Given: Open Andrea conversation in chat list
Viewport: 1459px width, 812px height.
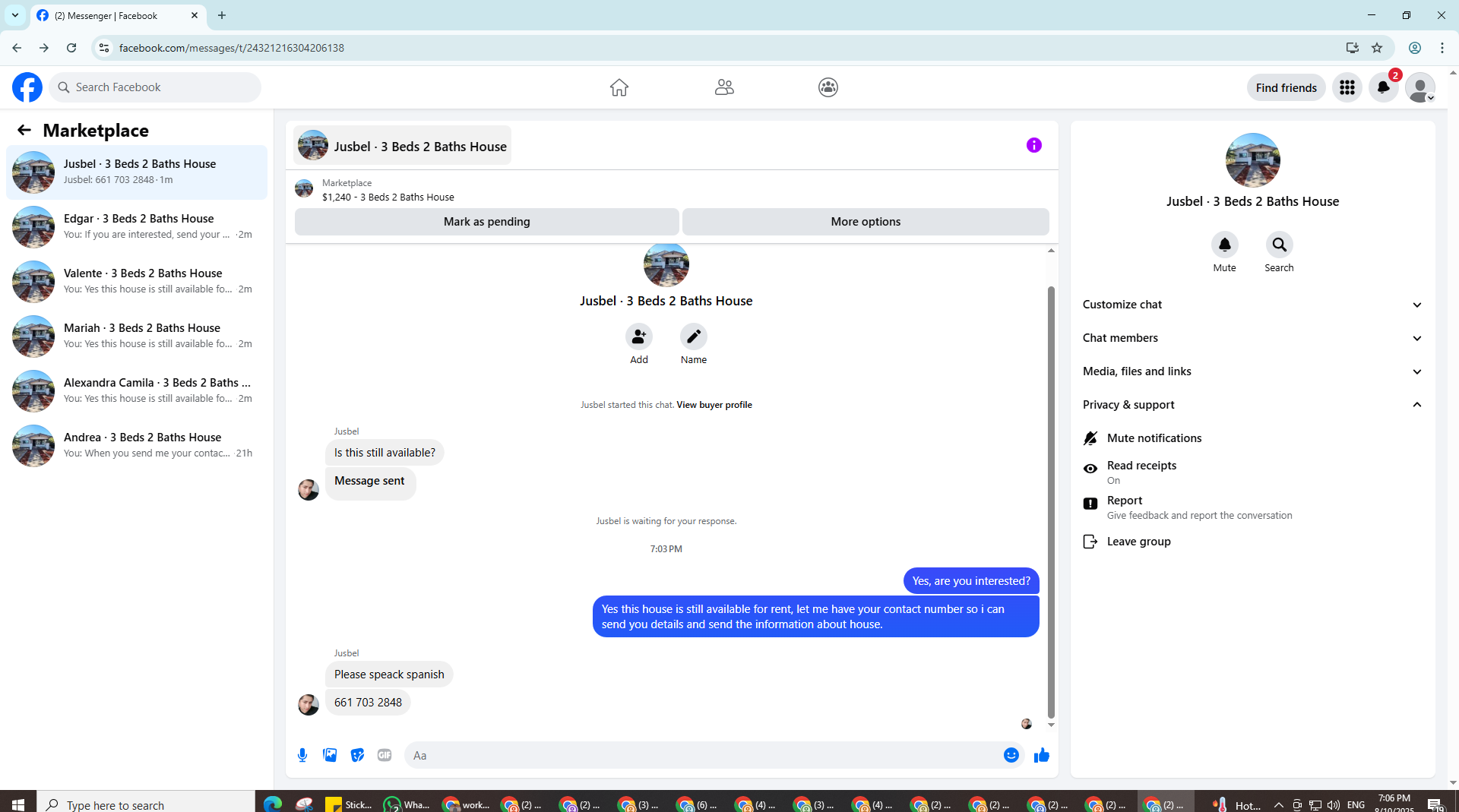Looking at the screenshot, I should coord(137,446).
